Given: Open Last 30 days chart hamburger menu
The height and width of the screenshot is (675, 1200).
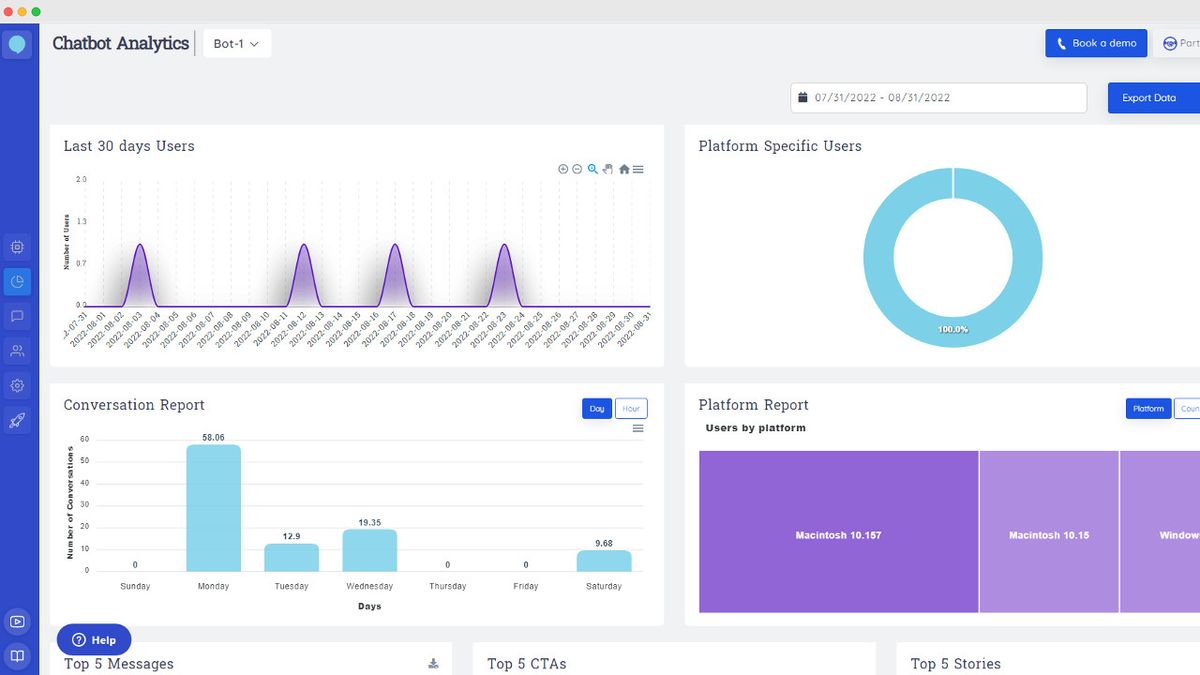Looking at the screenshot, I should (638, 169).
